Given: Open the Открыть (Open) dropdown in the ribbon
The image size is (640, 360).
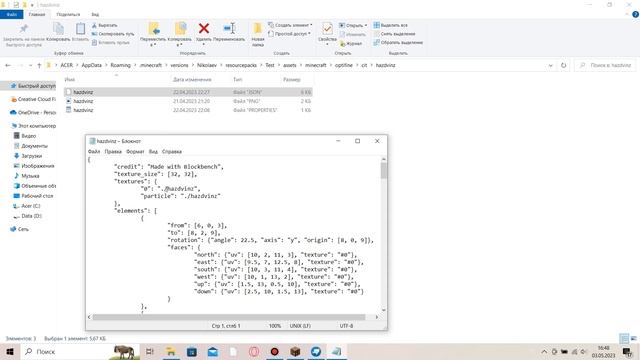Looking at the screenshot, I should coord(353,25).
